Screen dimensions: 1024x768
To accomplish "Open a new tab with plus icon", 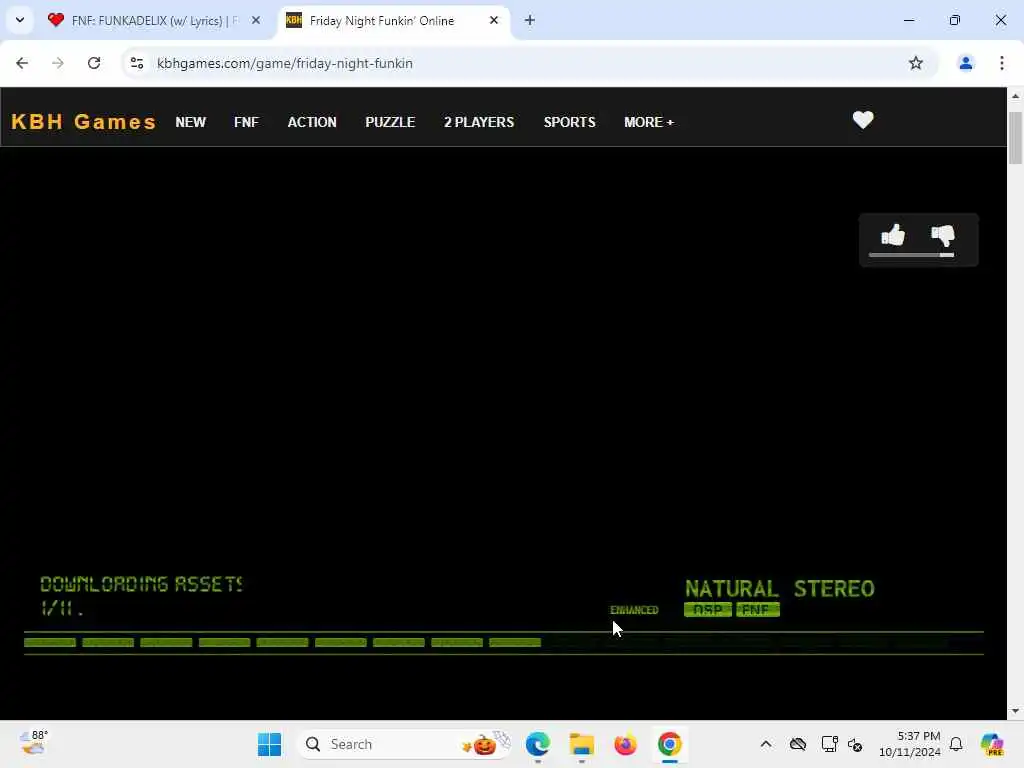I will (x=530, y=21).
